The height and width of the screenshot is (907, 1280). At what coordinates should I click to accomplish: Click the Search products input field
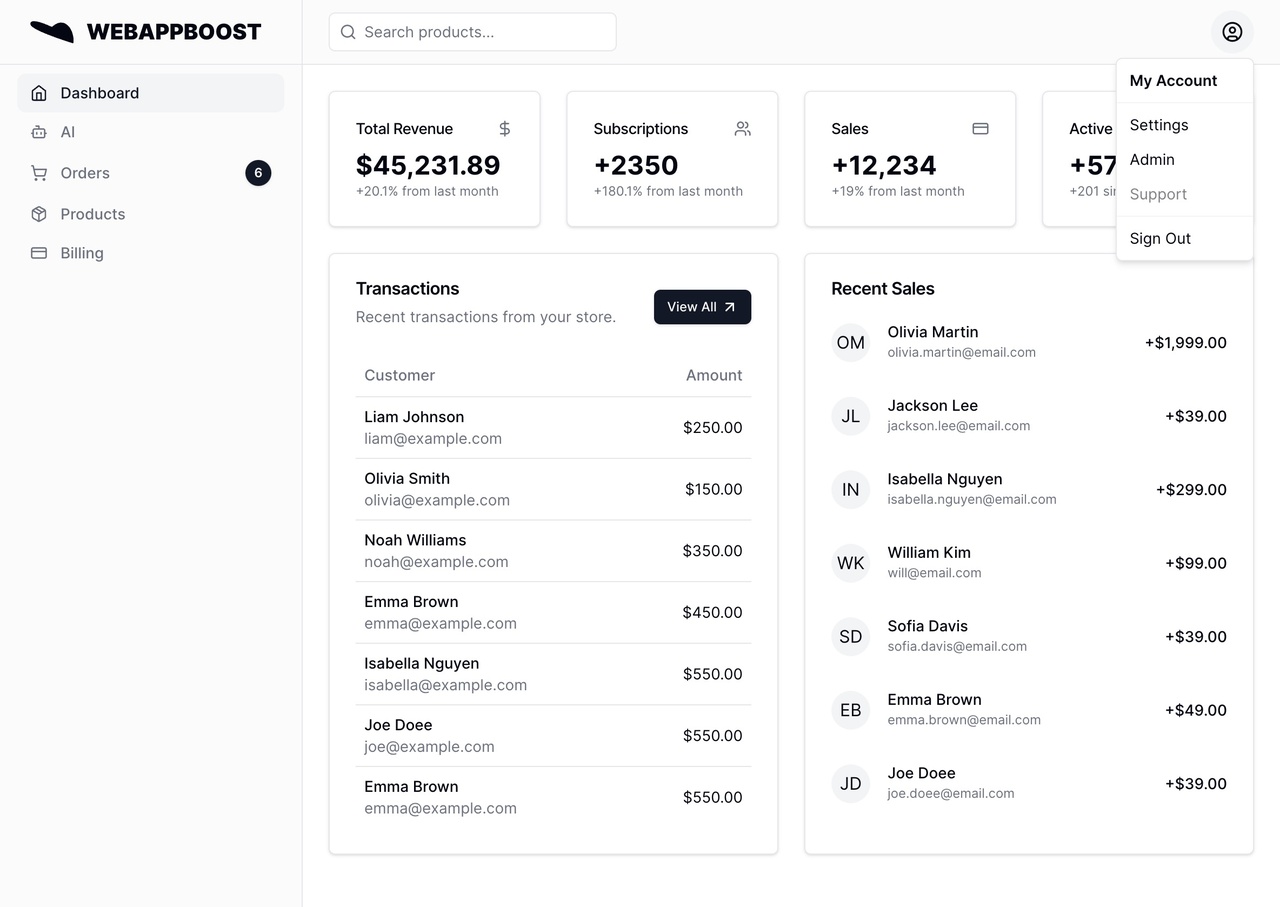pos(472,31)
